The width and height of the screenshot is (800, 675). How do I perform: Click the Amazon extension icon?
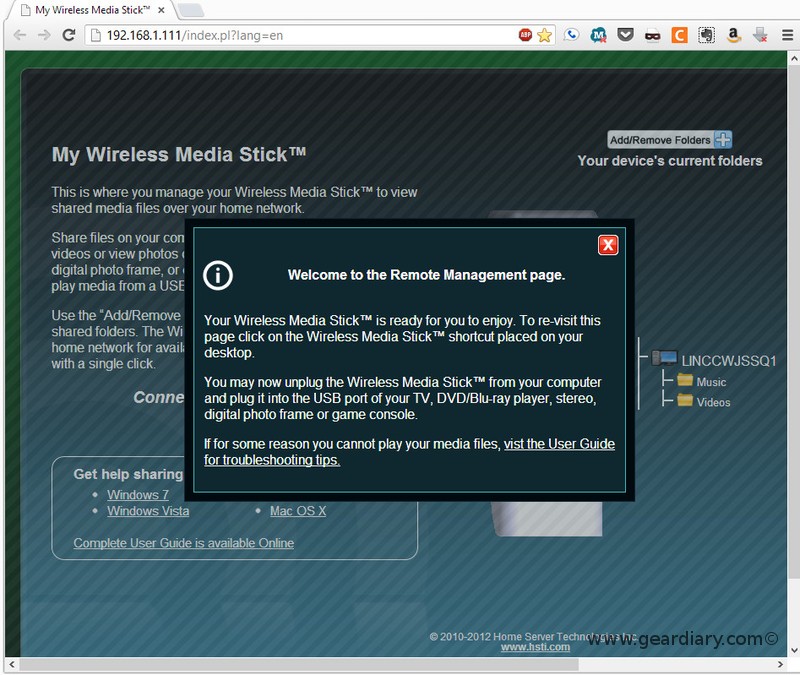[x=733, y=33]
